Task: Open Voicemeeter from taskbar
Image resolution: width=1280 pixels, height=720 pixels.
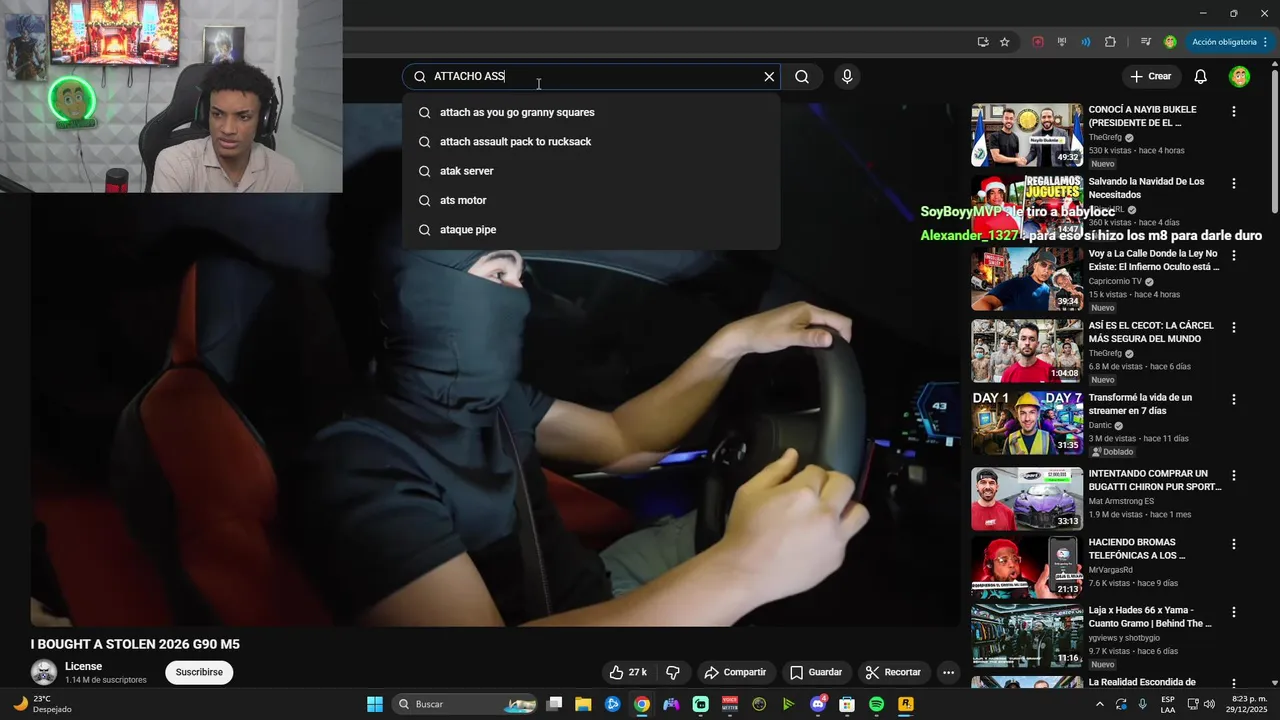Action: [x=730, y=704]
